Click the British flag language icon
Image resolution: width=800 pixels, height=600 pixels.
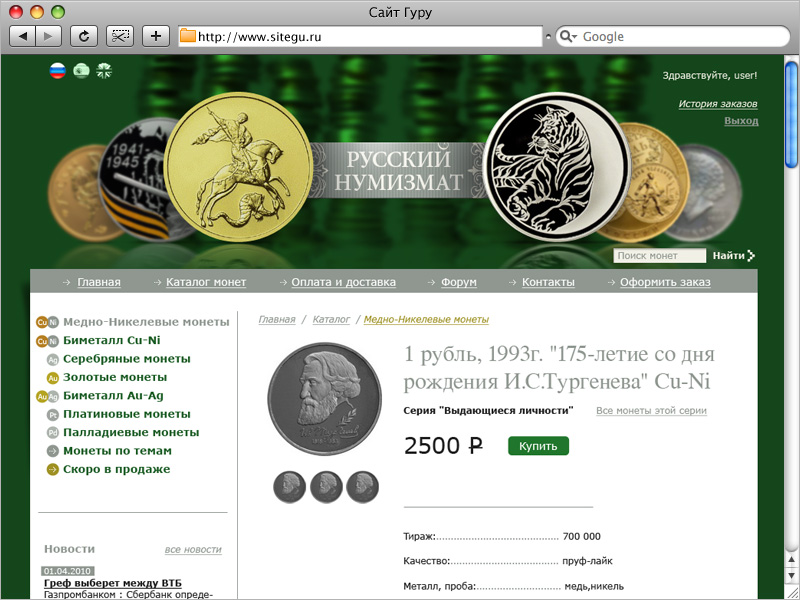(x=104, y=70)
